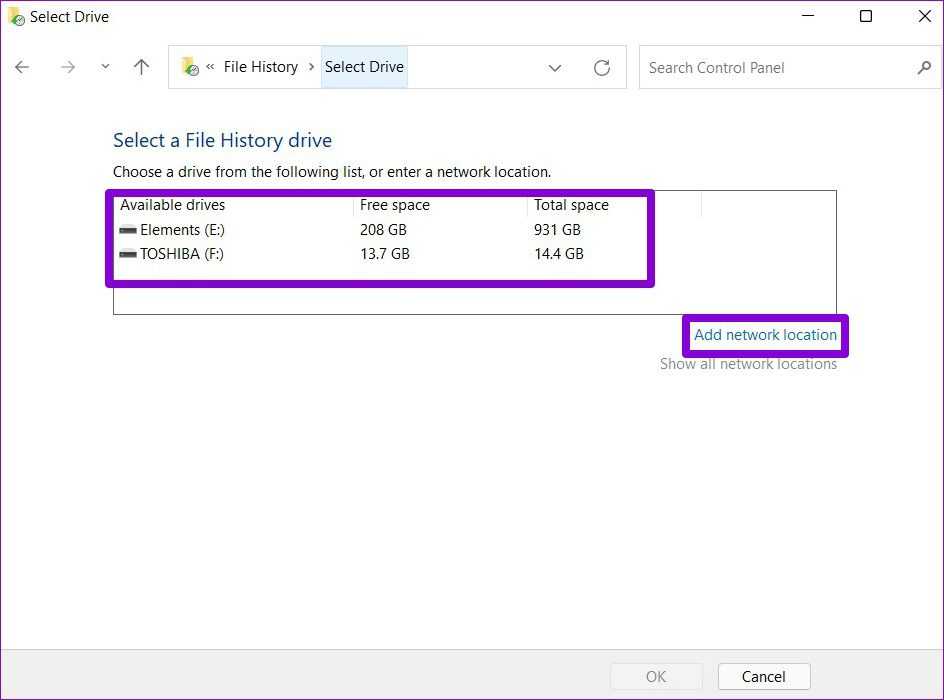Viewport: 944px width, 700px height.
Task: Click the Forward navigation arrow
Action: coord(67,67)
